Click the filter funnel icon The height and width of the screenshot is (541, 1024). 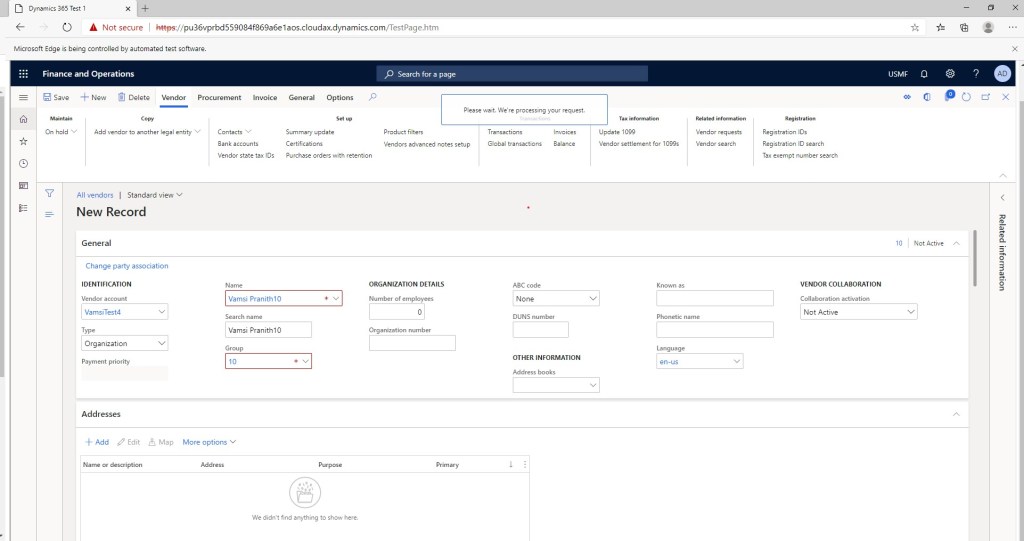pos(49,194)
